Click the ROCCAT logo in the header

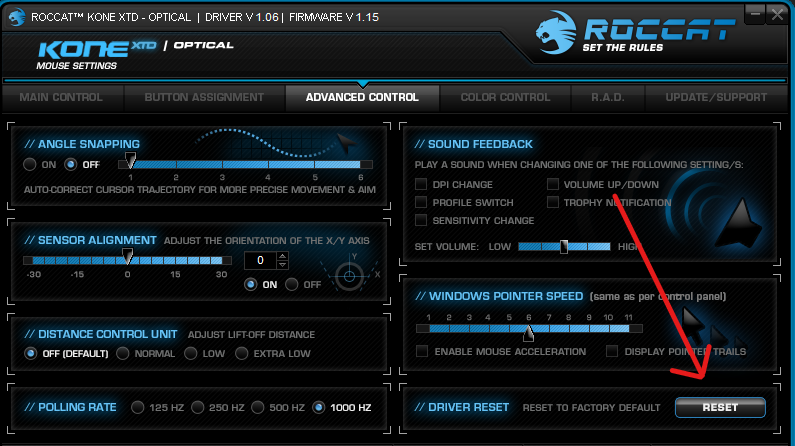coord(635,32)
